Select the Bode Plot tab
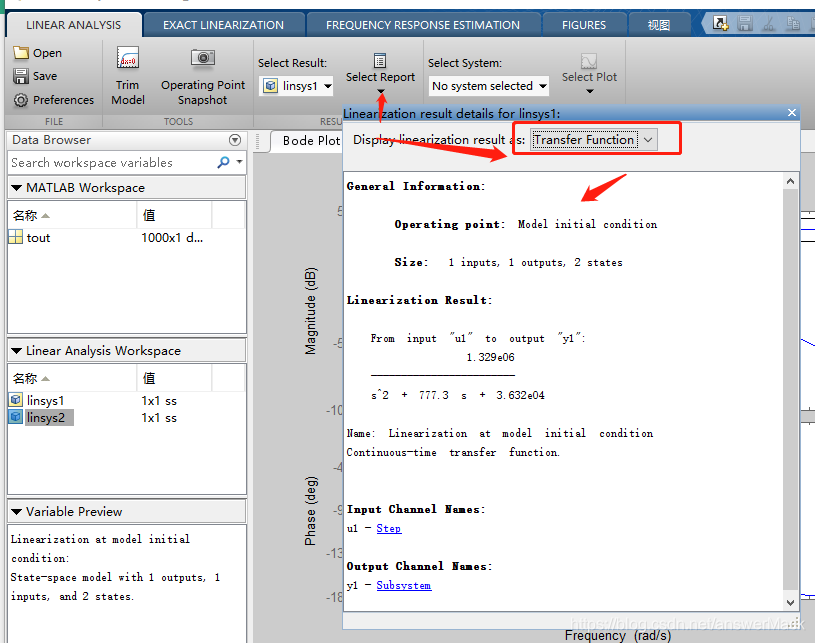Viewport: 815px width, 643px height. point(311,141)
